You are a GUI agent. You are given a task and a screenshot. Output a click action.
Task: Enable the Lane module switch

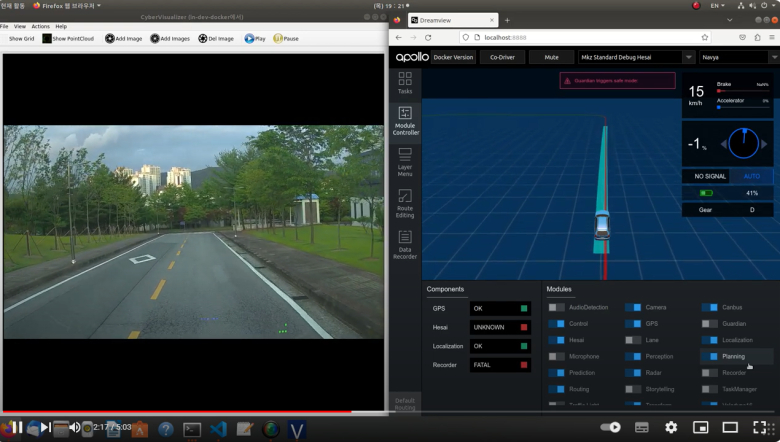[x=633, y=340]
